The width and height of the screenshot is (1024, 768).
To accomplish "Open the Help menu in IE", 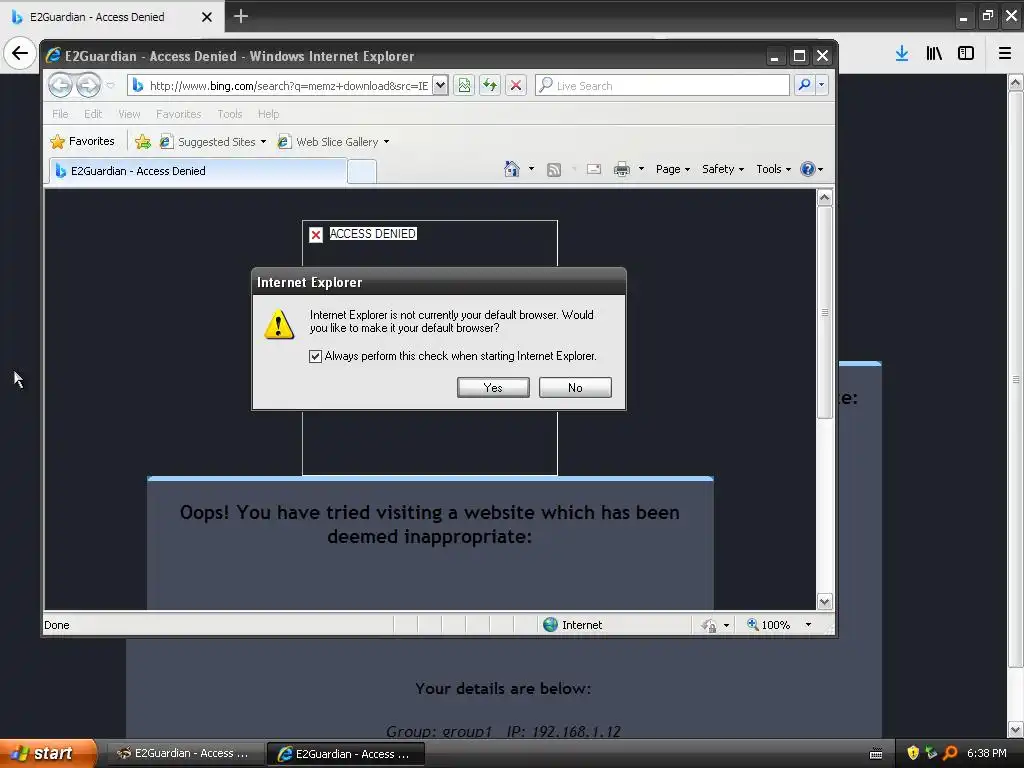I will (268, 114).
